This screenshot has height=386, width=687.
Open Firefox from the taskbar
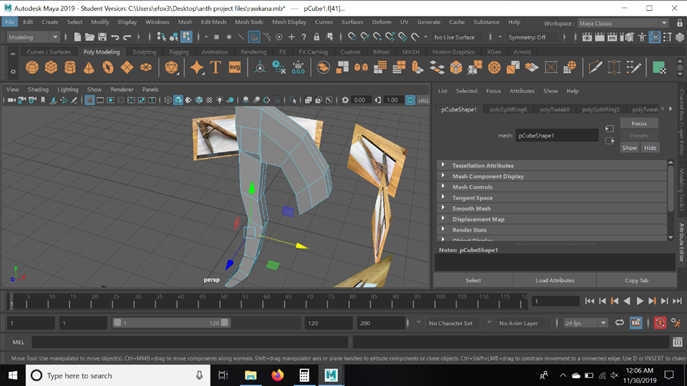point(277,375)
